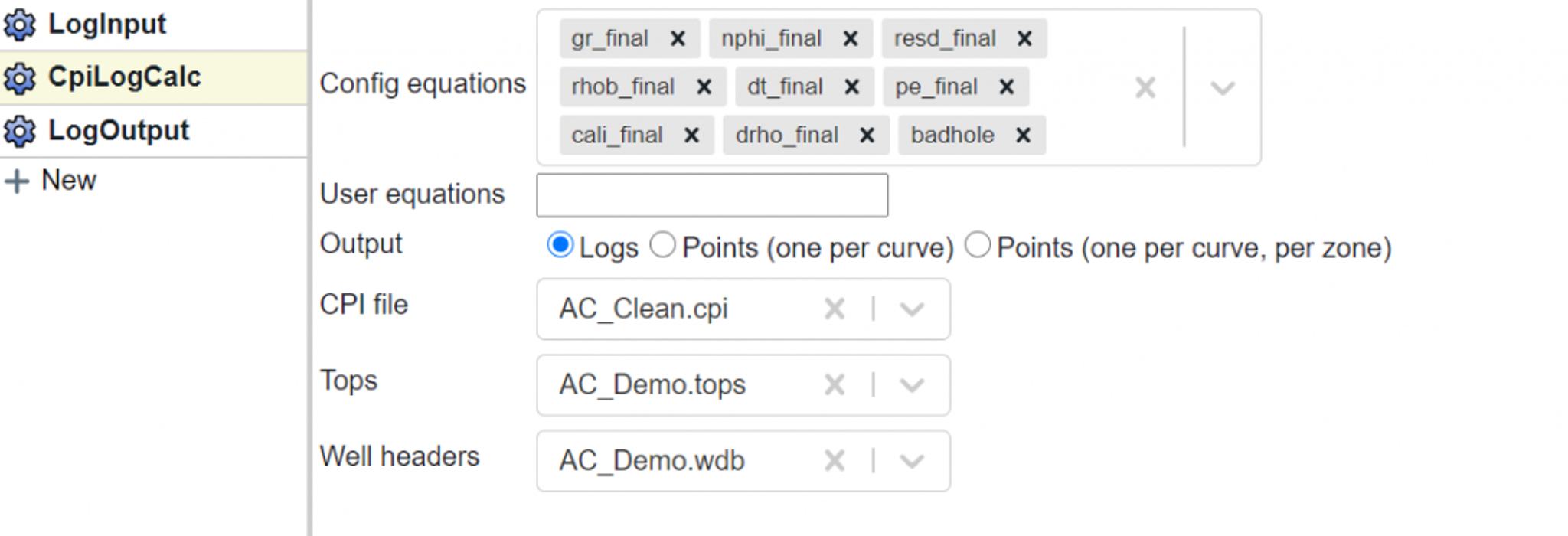Screen dimensions: 1568x536
Task: Choose Points (one per curve, per zone)
Action: (978, 246)
